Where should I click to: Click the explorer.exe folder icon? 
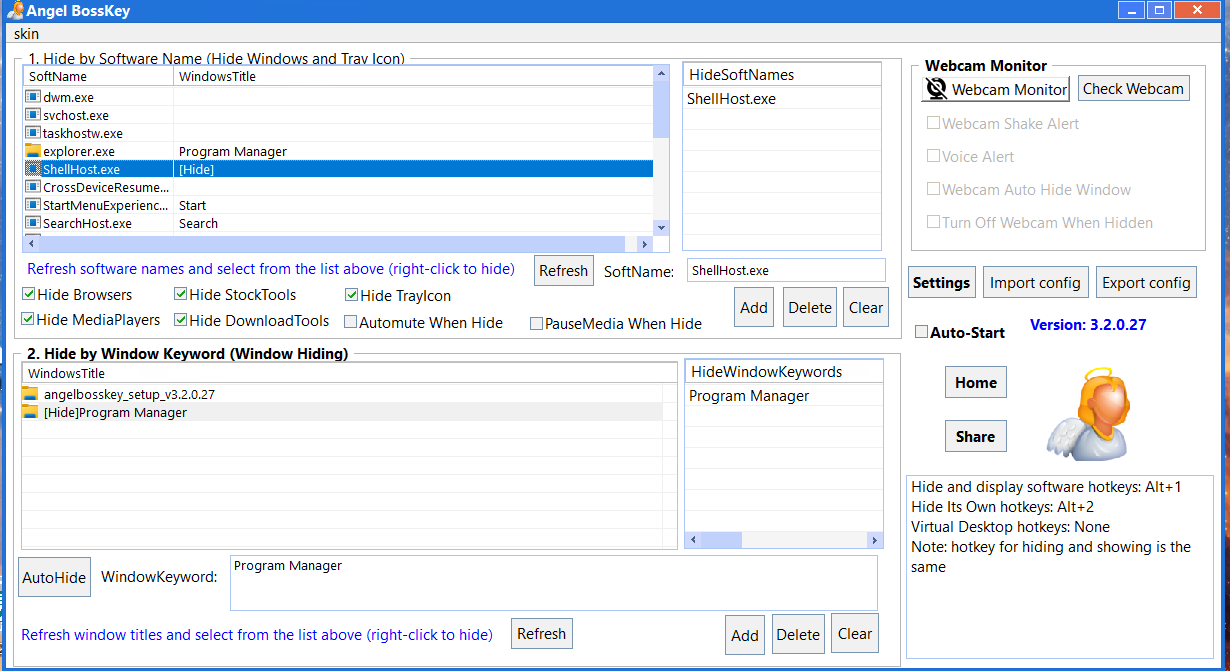click(32, 151)
